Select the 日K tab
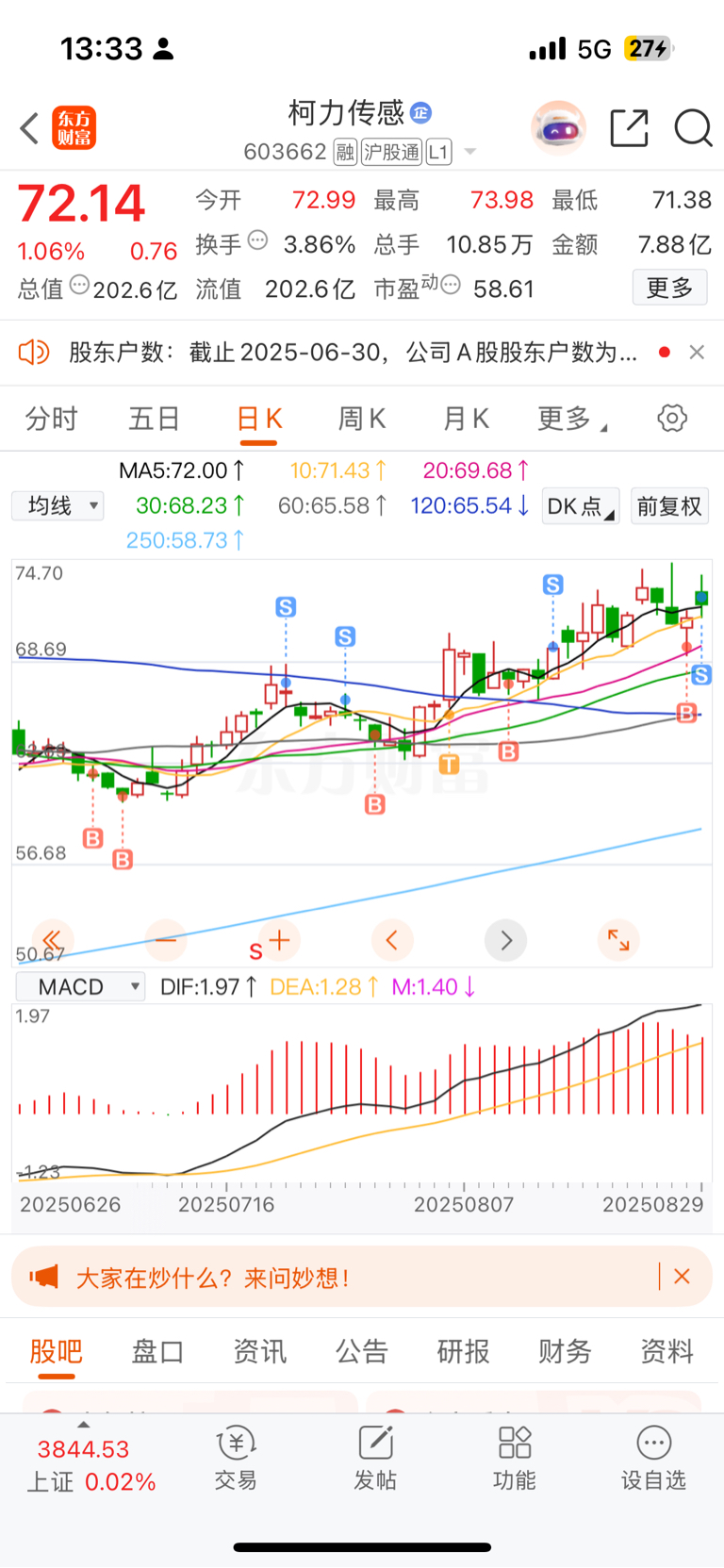 point(258,418)
